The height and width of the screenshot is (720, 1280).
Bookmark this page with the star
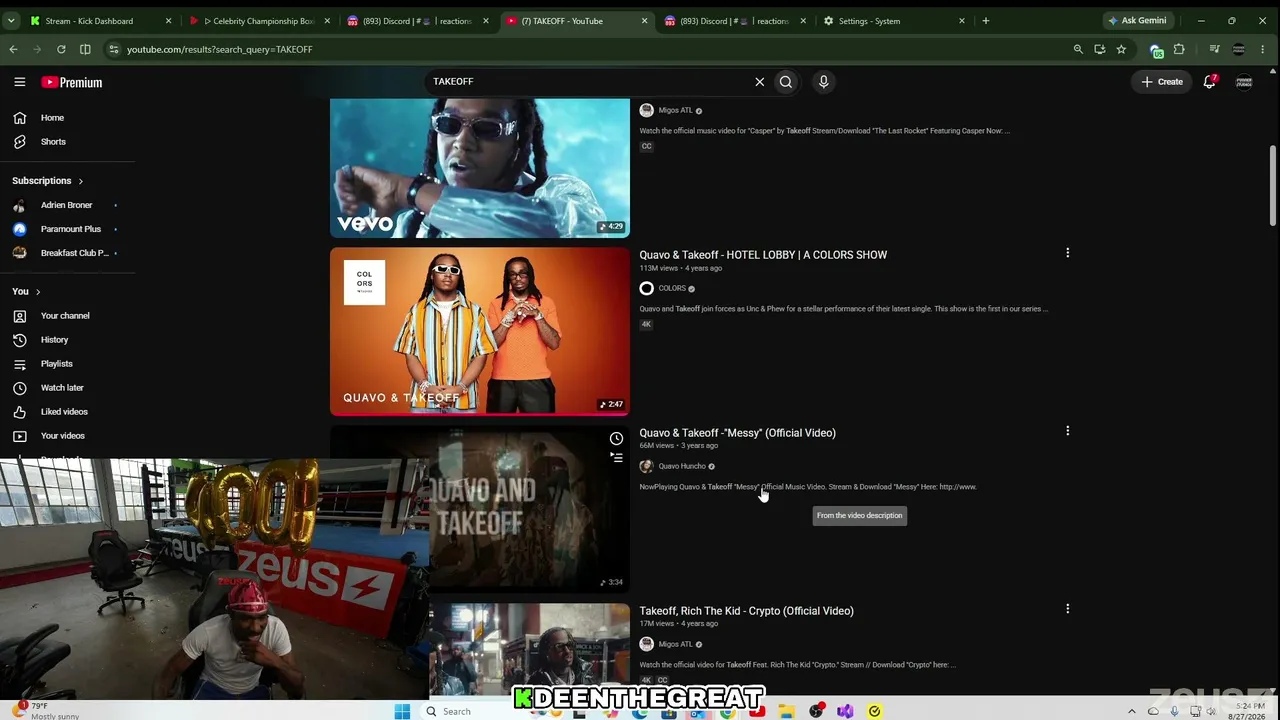tap(1121, 49)
